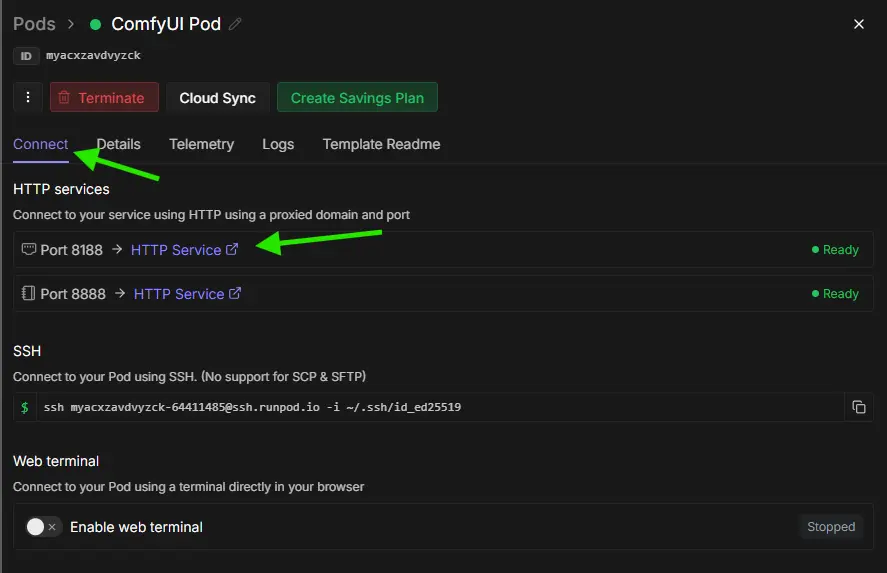Select the Connect tab

[x=41, y=144]
